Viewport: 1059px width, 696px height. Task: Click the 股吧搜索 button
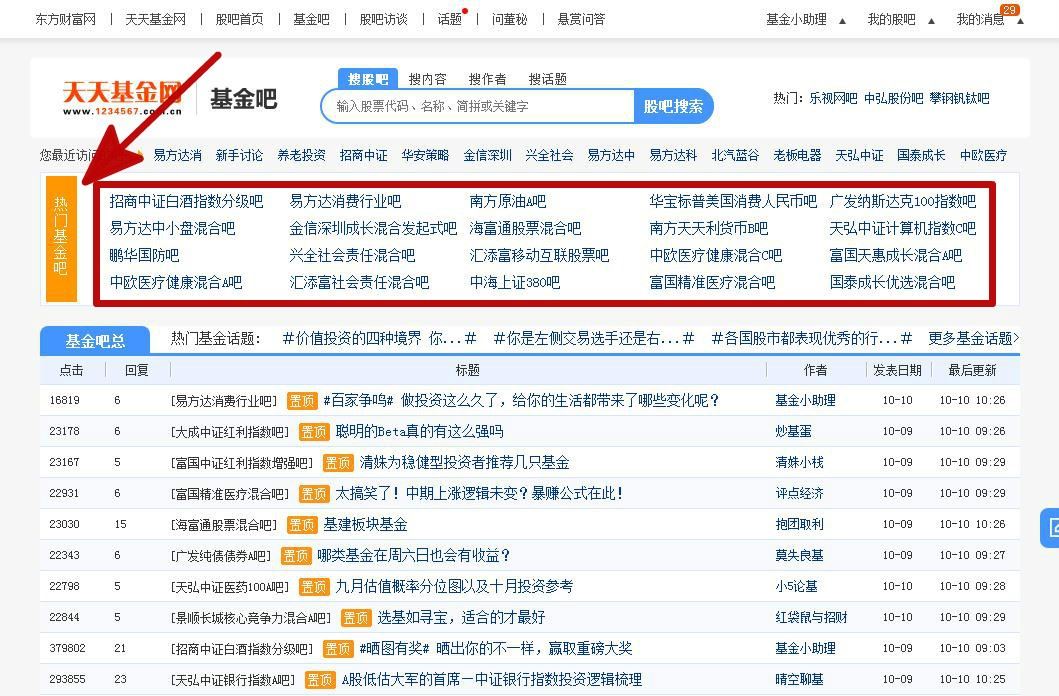tap(673, 106)
